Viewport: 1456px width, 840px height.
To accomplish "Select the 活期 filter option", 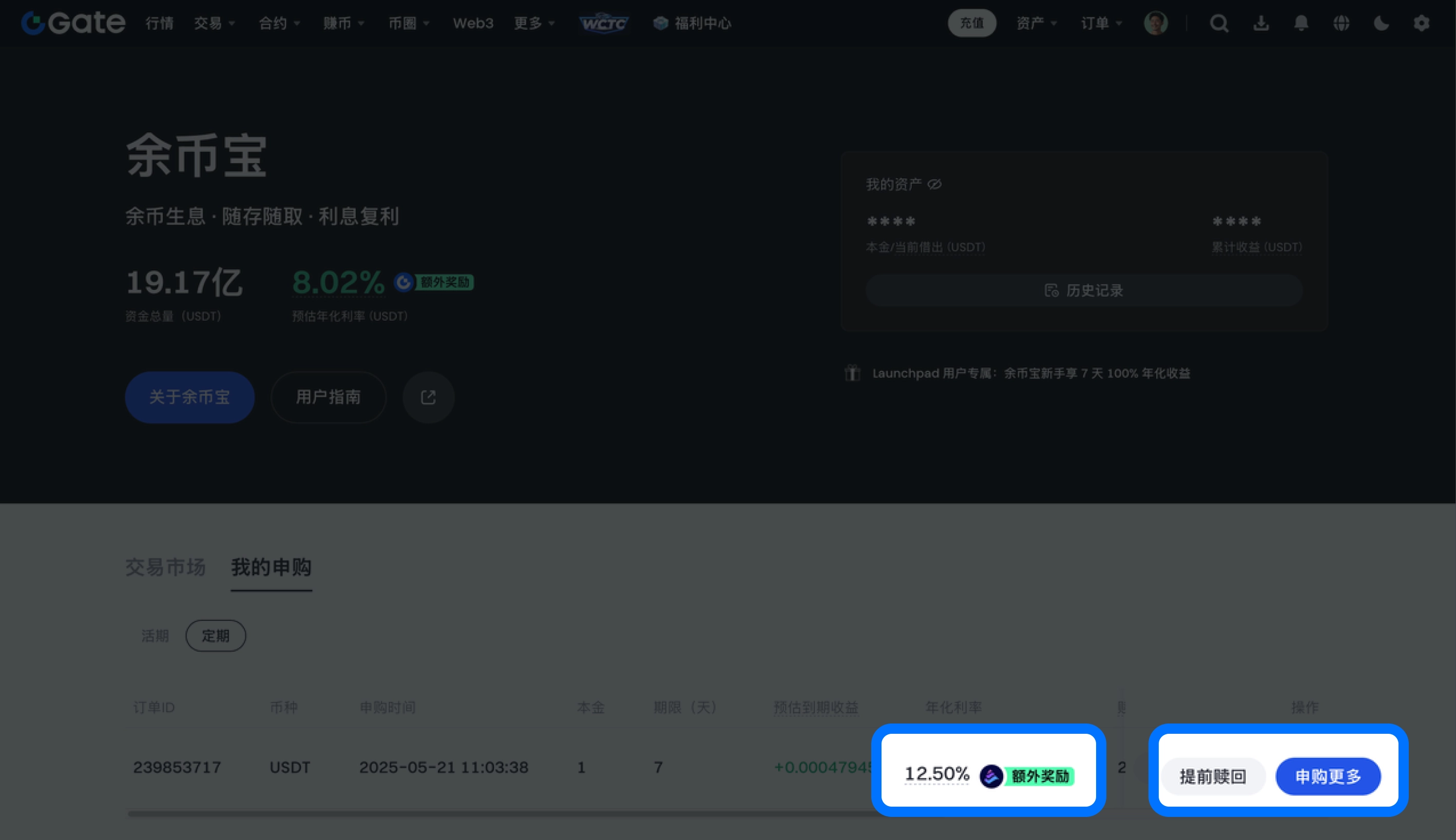I will click(155, 636).
